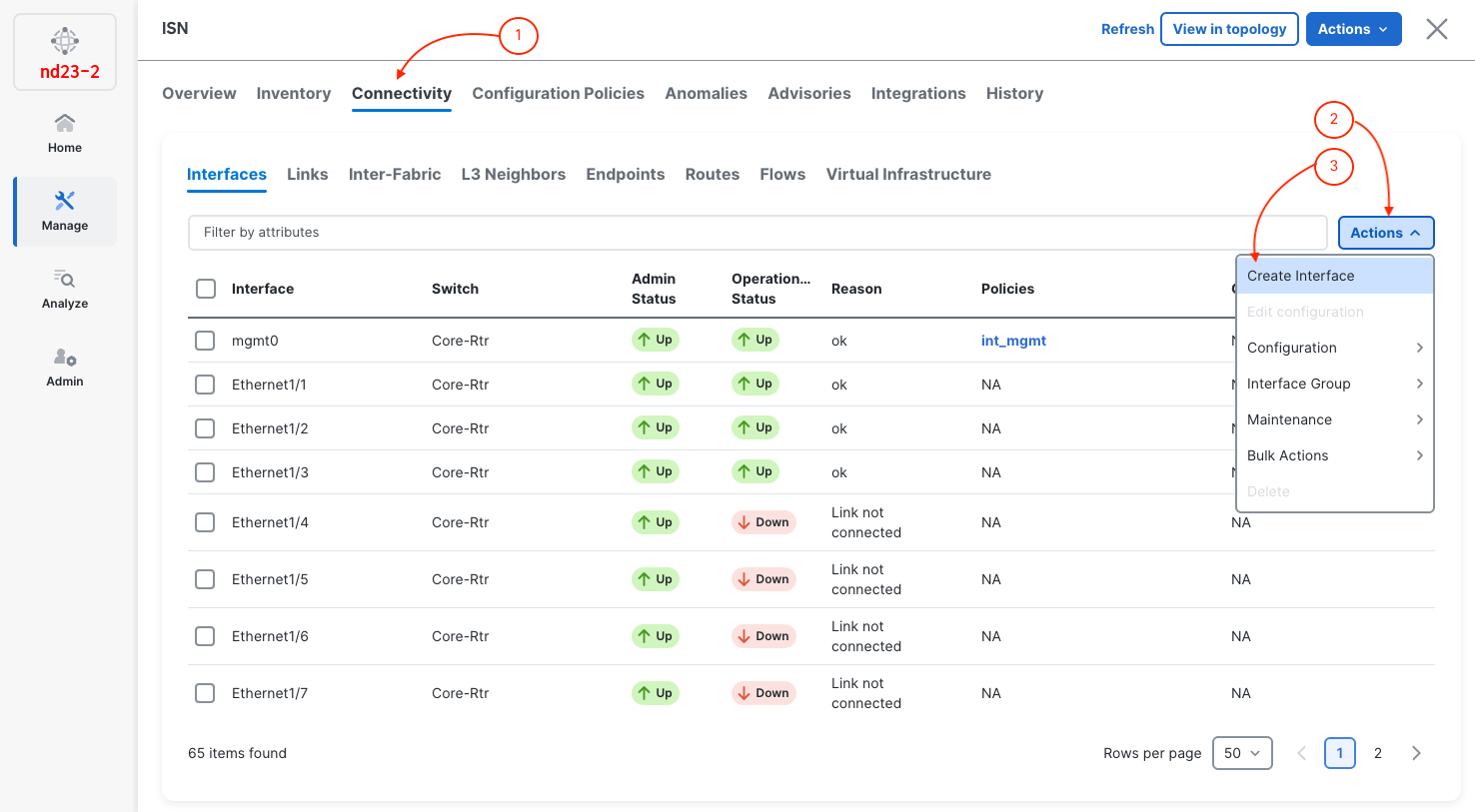Open the Admin user-settings icon
The height and width of the screenshot is (812, 1475).
(x=65, y=358)
